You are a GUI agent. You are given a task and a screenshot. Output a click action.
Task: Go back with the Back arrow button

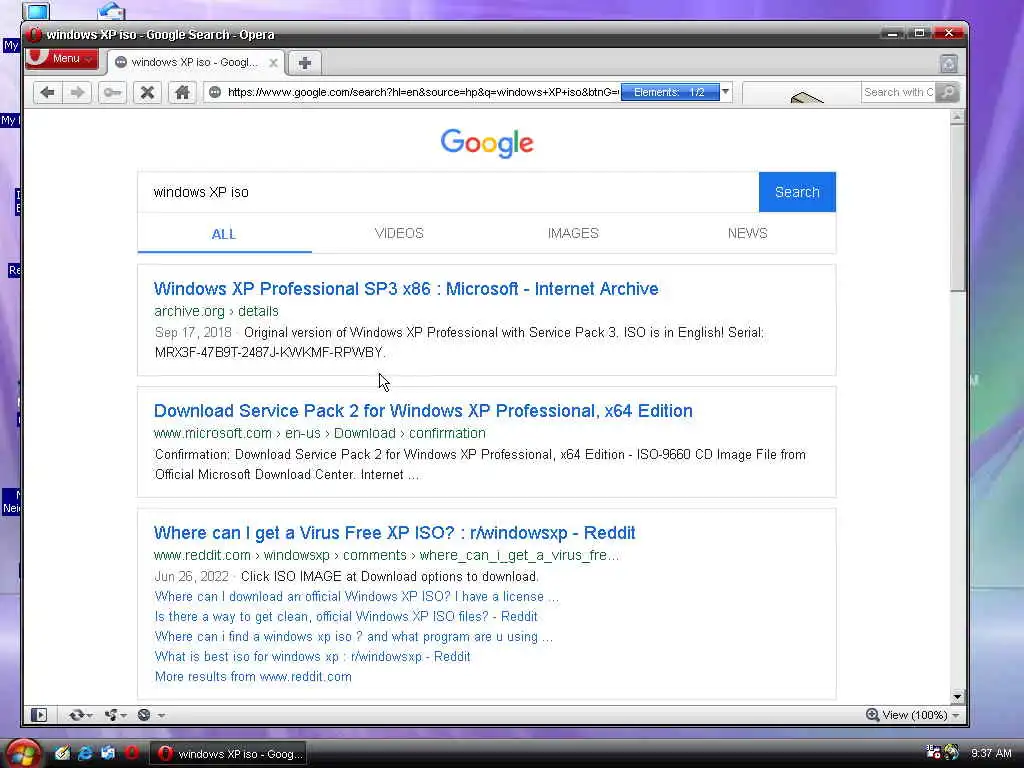point(48,92)
